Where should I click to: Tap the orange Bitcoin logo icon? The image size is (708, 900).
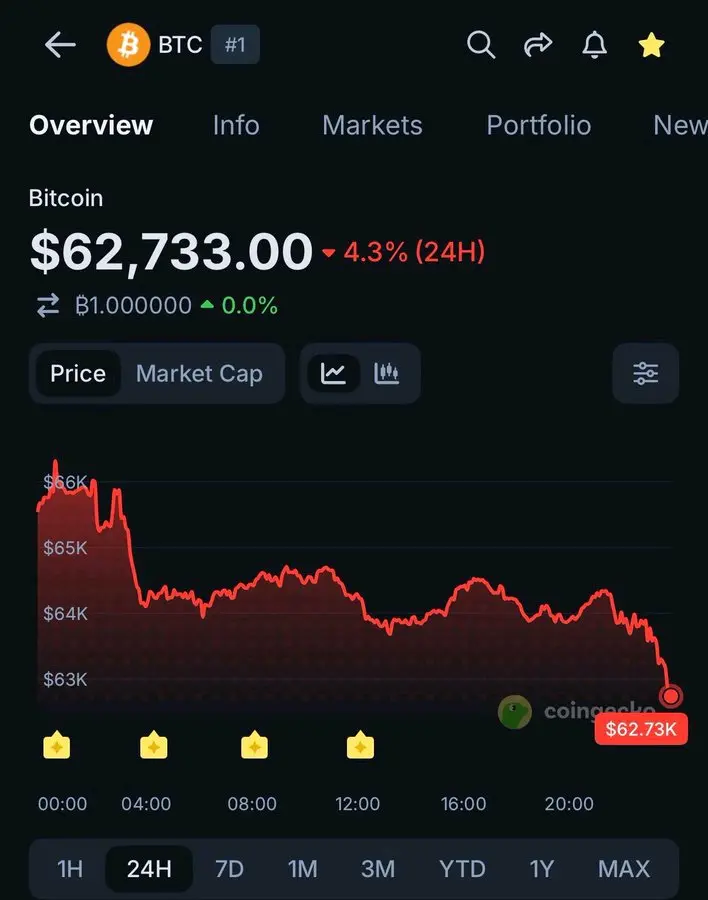tap(128, 45)
